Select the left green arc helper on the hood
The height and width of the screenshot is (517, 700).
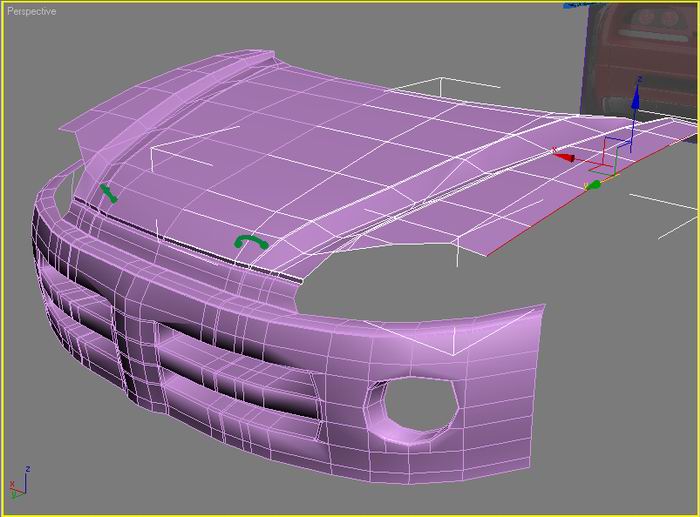point(108,193)
